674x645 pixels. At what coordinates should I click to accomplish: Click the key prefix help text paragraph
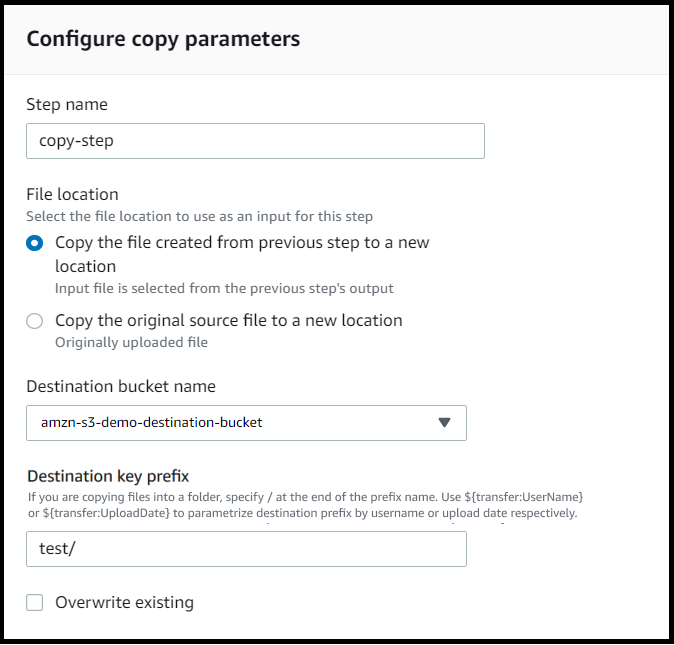point(305,504)
